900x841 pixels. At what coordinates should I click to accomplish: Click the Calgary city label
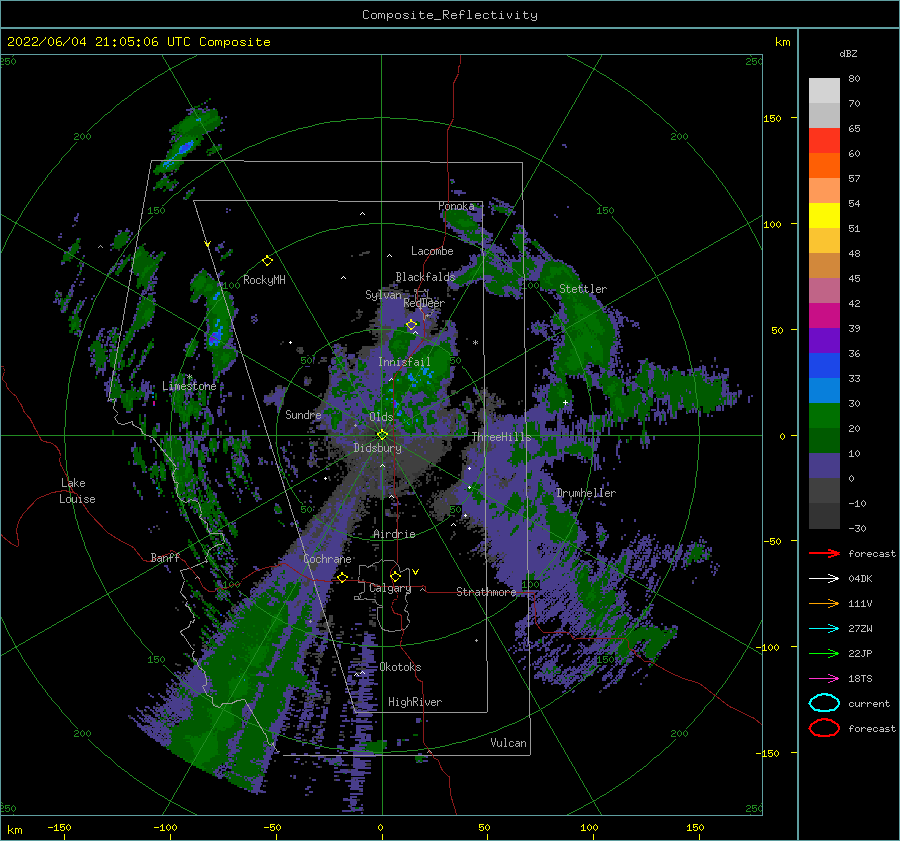click(390, 588)
